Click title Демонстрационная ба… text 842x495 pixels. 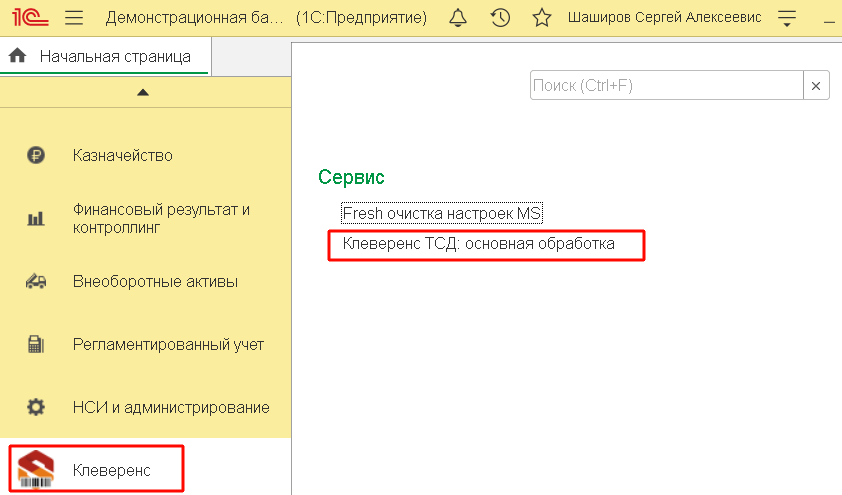(x=194, y=18)
